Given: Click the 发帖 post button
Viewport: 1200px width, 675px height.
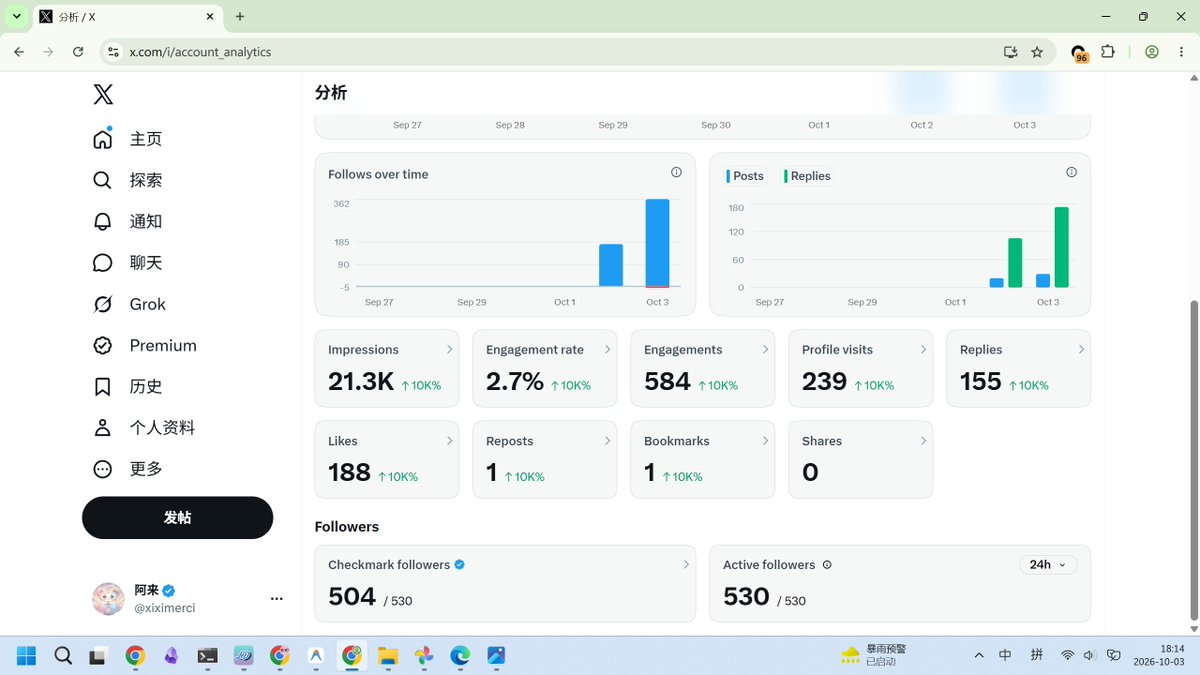Looking at the screenshot, I should (x=177, y=518).
